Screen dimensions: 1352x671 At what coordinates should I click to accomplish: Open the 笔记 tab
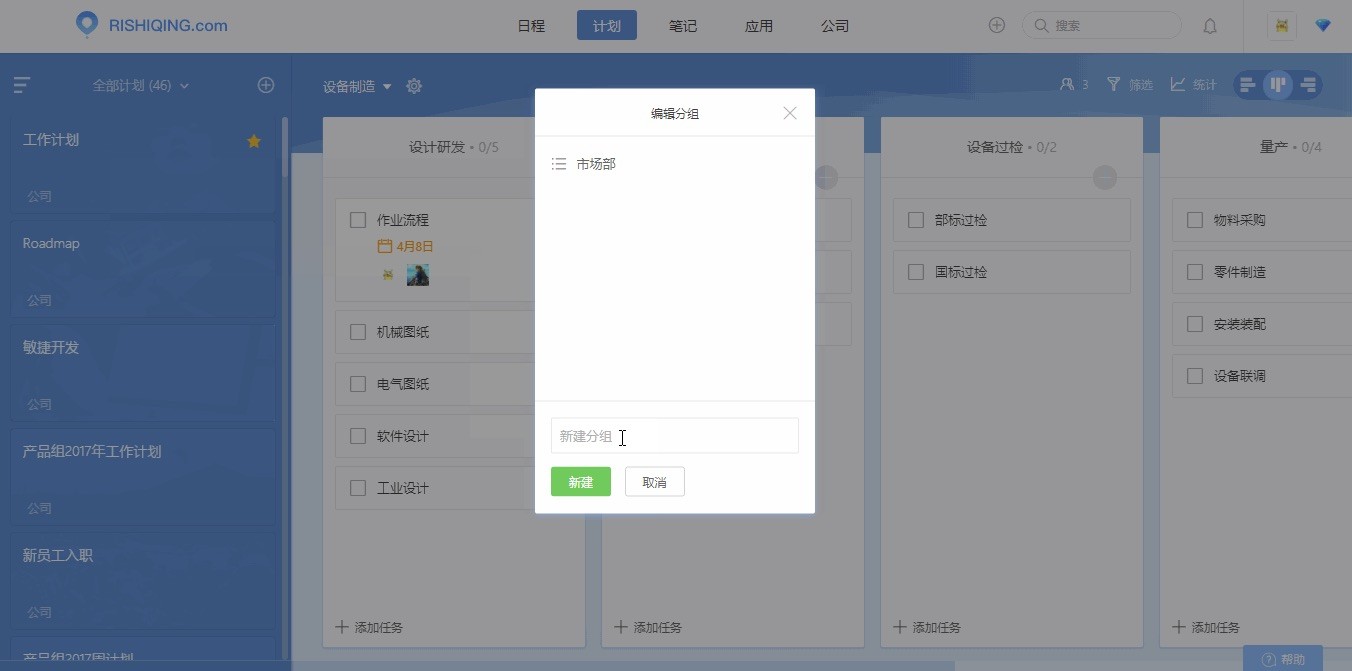pos(683,26)
